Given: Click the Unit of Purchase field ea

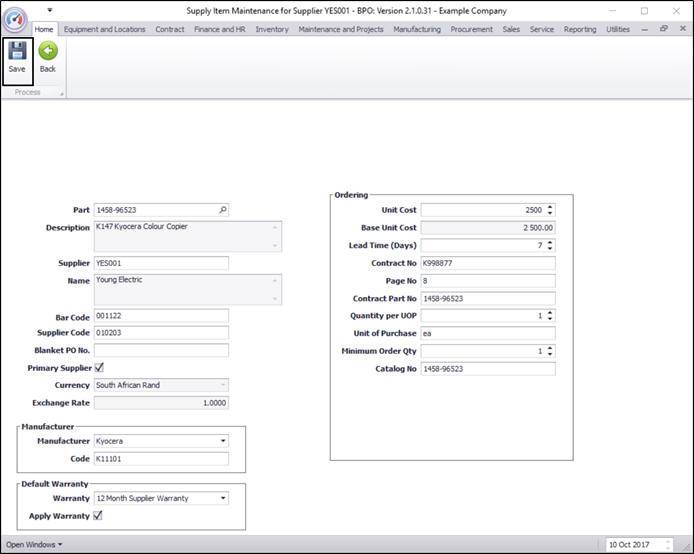Looking at the screenshot, I should pyautogui.click(x=488, y=333).
